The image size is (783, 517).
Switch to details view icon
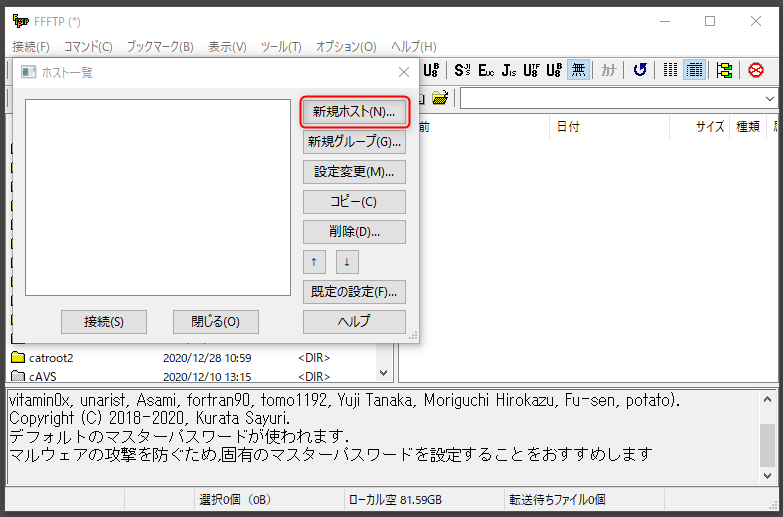pyautogui.click(x=694, y=70)
